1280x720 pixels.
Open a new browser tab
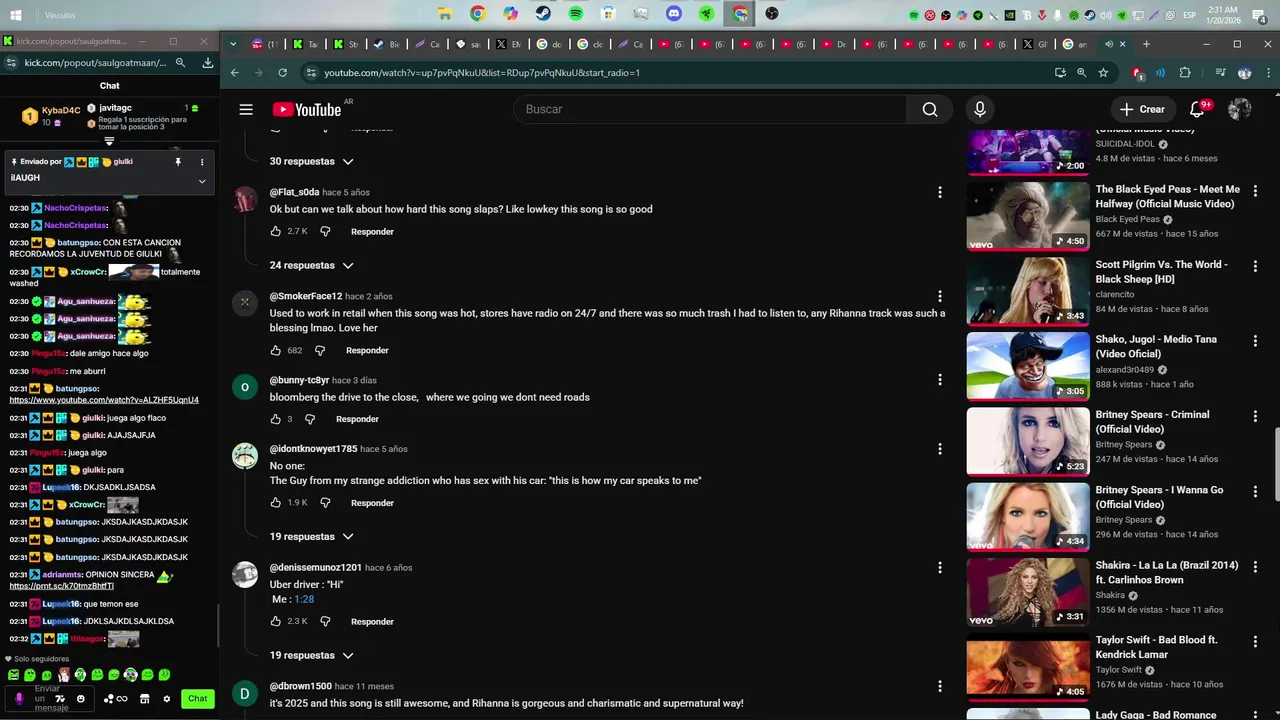coord(1146,44)
